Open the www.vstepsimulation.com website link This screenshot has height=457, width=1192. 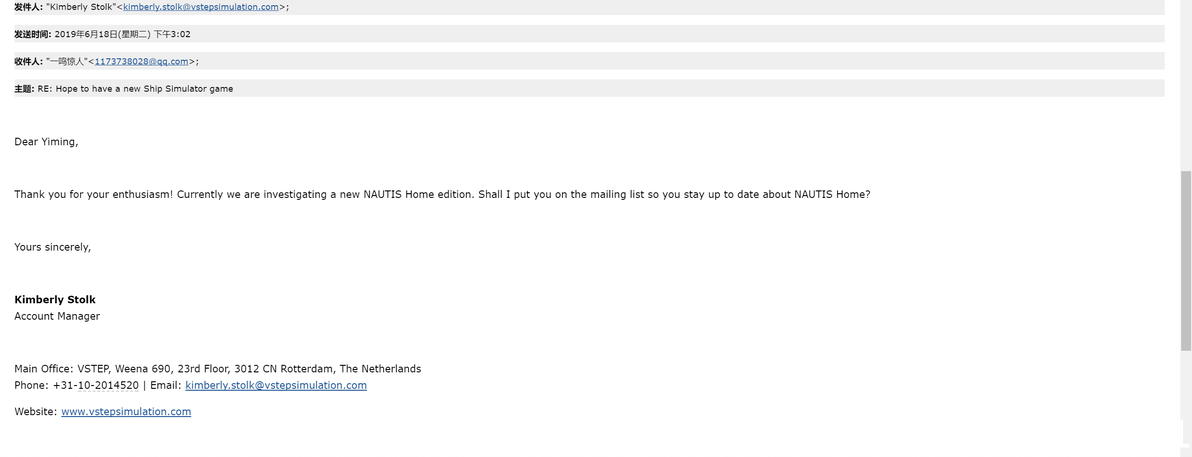[126, 411]
